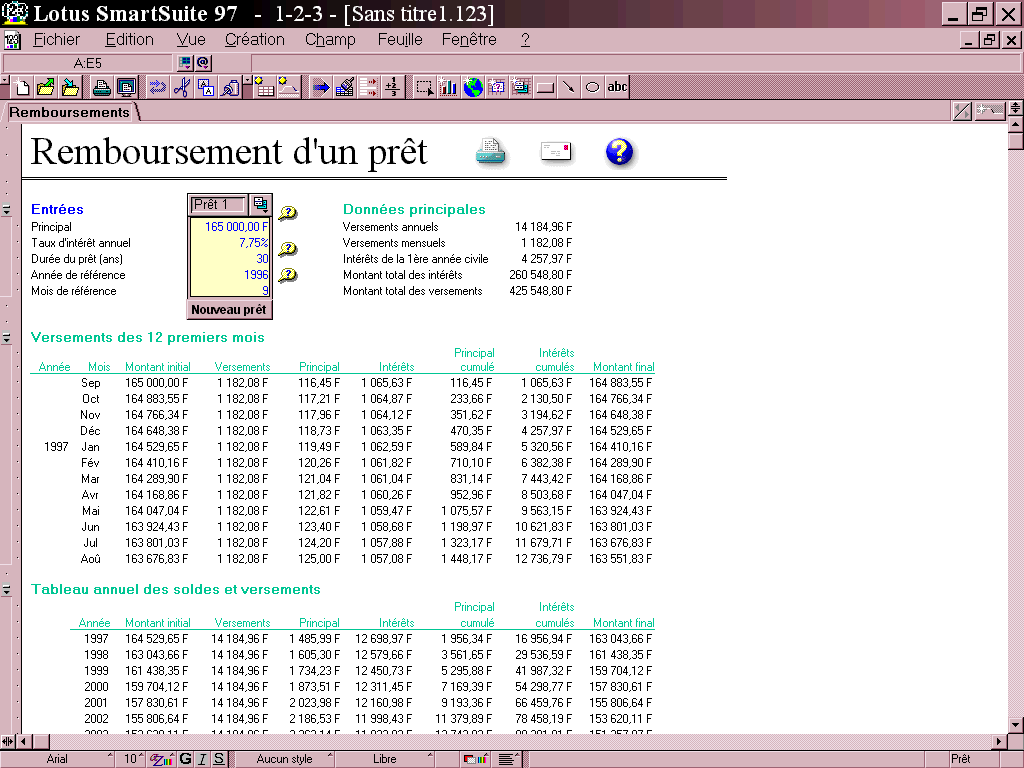1024x768 pixels.
Task: Click the chart properties toolbar icon
Action: [289, 87]
